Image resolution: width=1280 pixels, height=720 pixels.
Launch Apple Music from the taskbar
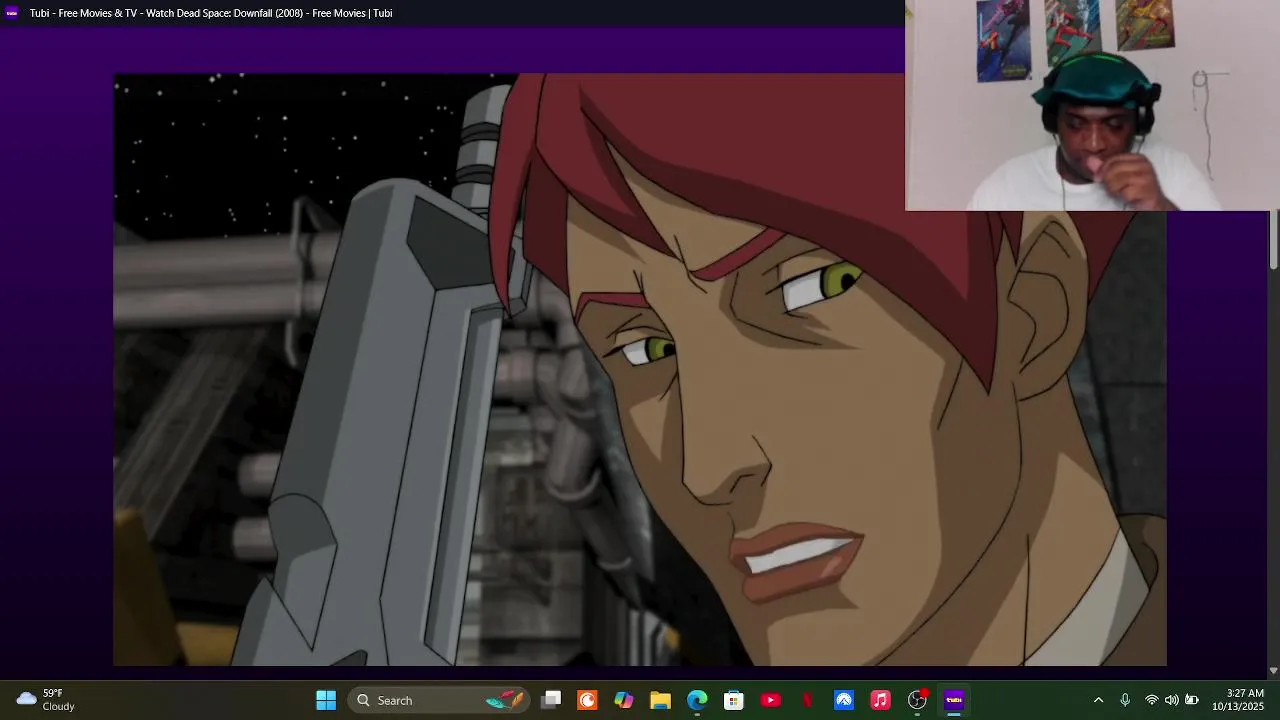(880, 700)
